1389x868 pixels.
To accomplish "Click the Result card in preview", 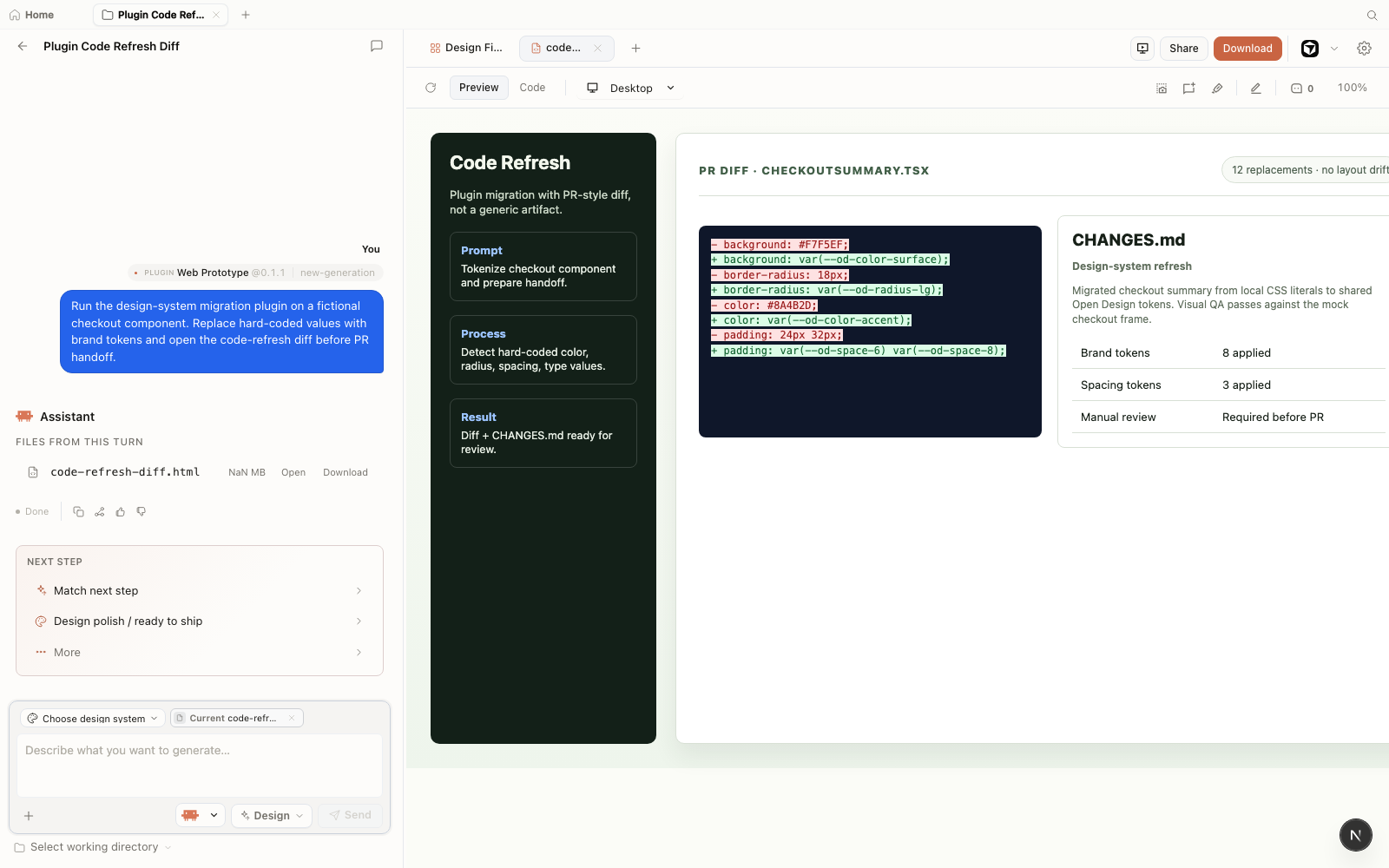I will [543, 433].
